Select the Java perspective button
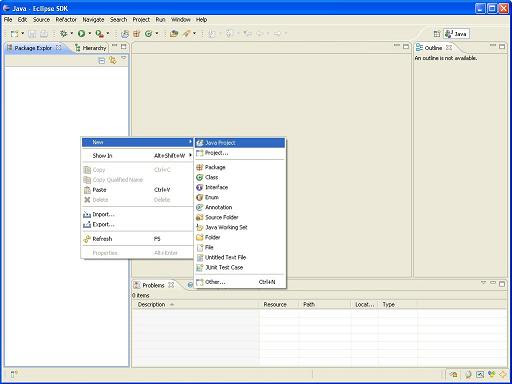This screenshot has width=512, height=384. tap(456, 34)
